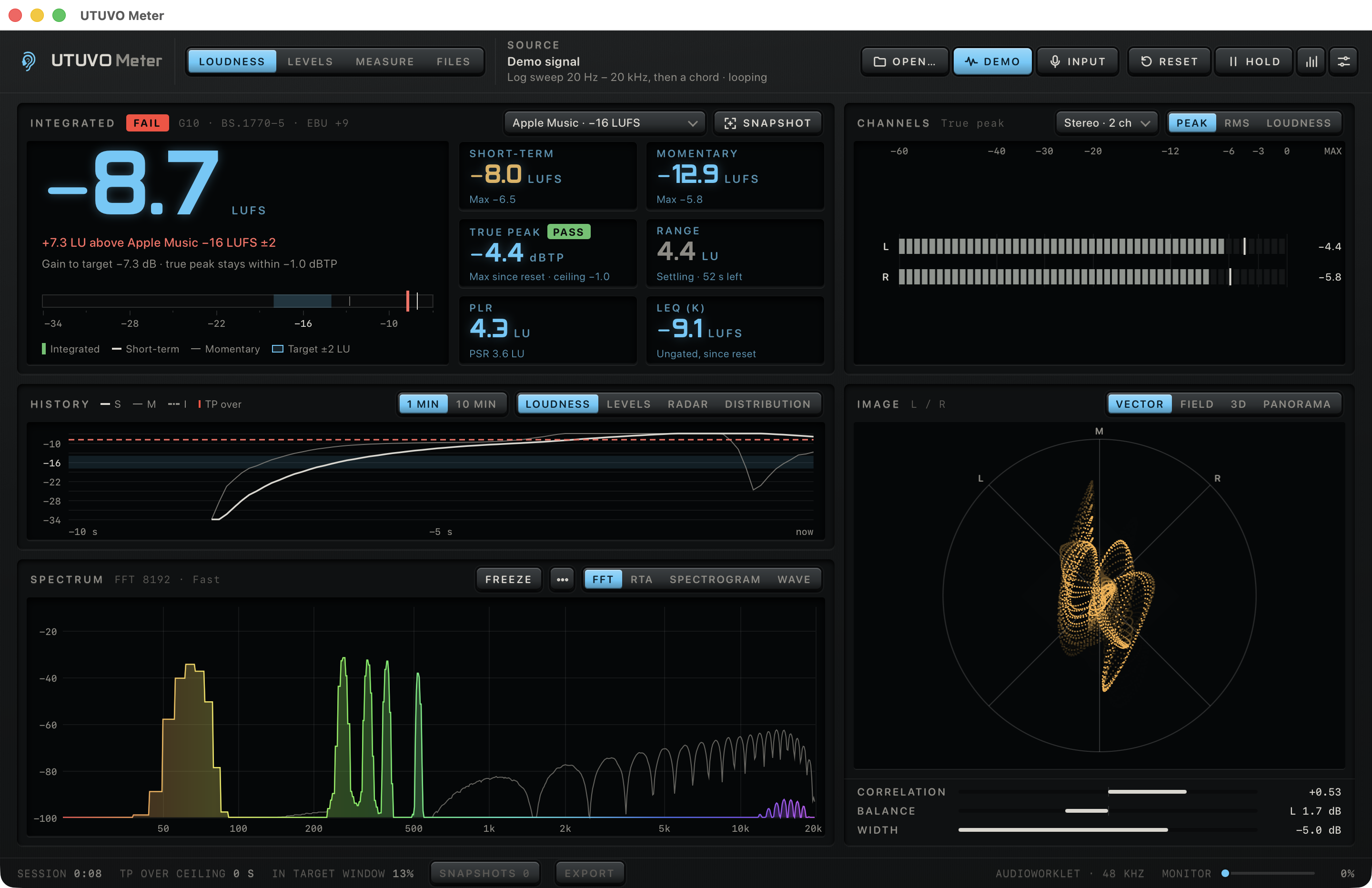Select the Loudness main tab
This screenshot has width=1372, height=888.
point(232,62)
